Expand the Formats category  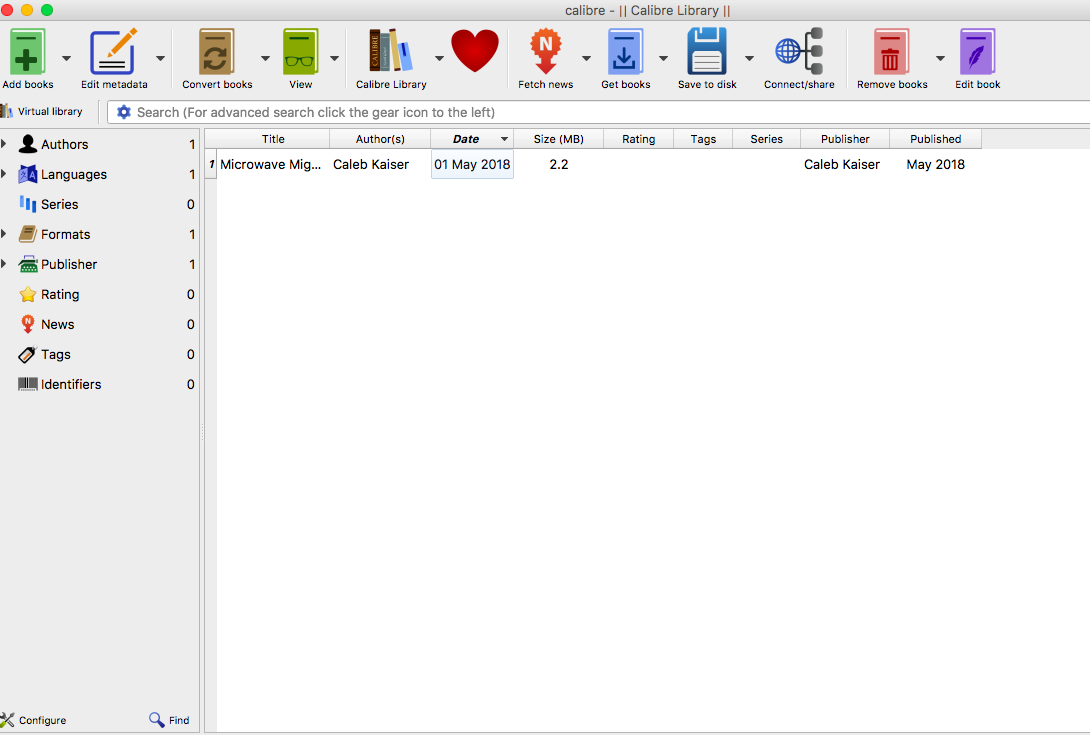(3, 234)
